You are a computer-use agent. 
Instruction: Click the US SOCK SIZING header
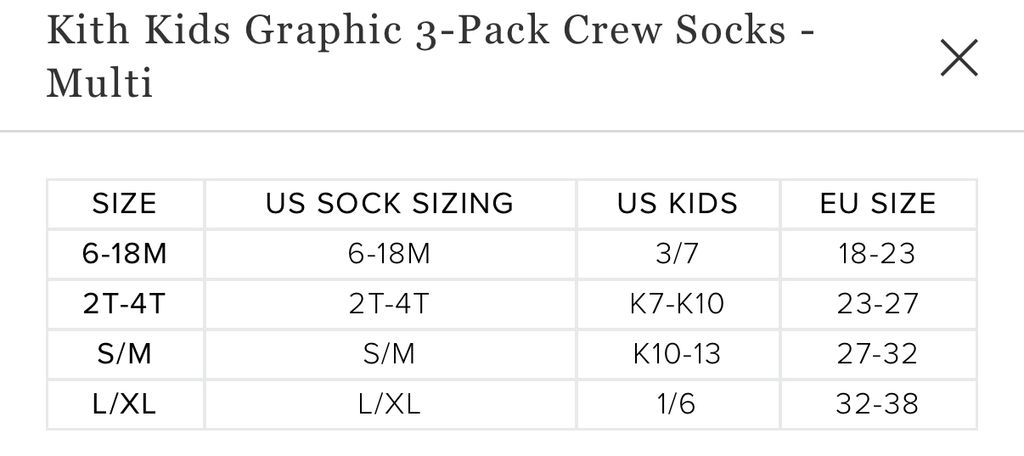(x=389, y=204)
